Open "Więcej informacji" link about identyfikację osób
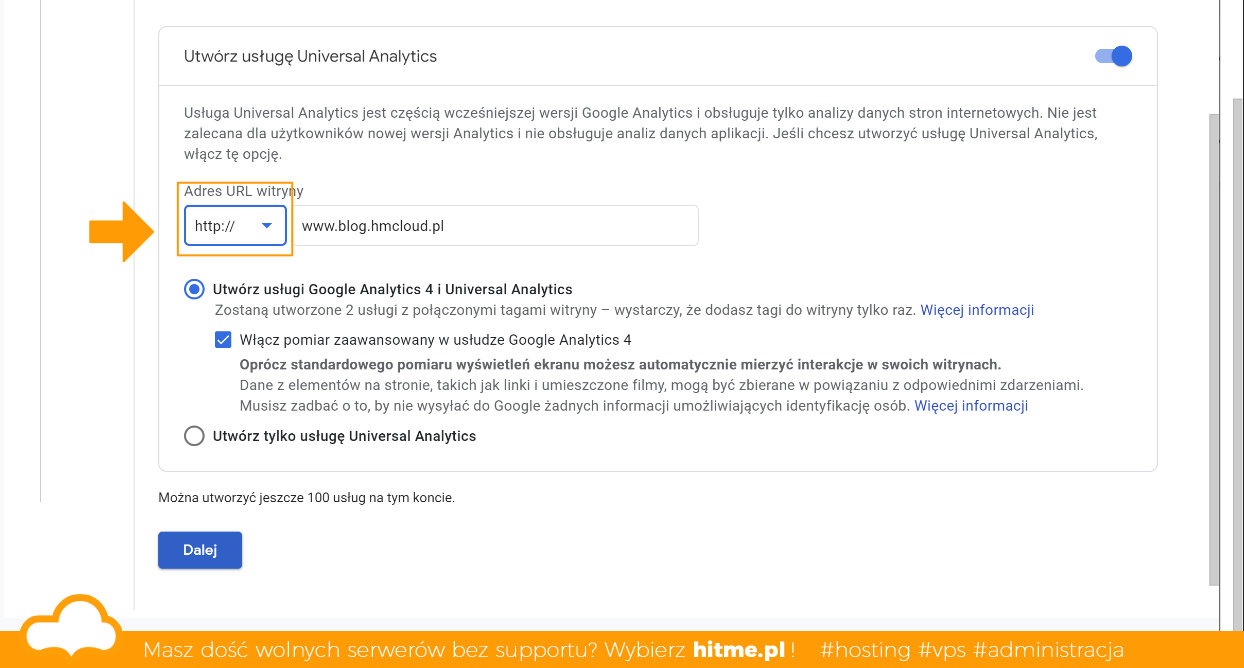Viewport: 1244px width, 668px height. coord(971,406)
